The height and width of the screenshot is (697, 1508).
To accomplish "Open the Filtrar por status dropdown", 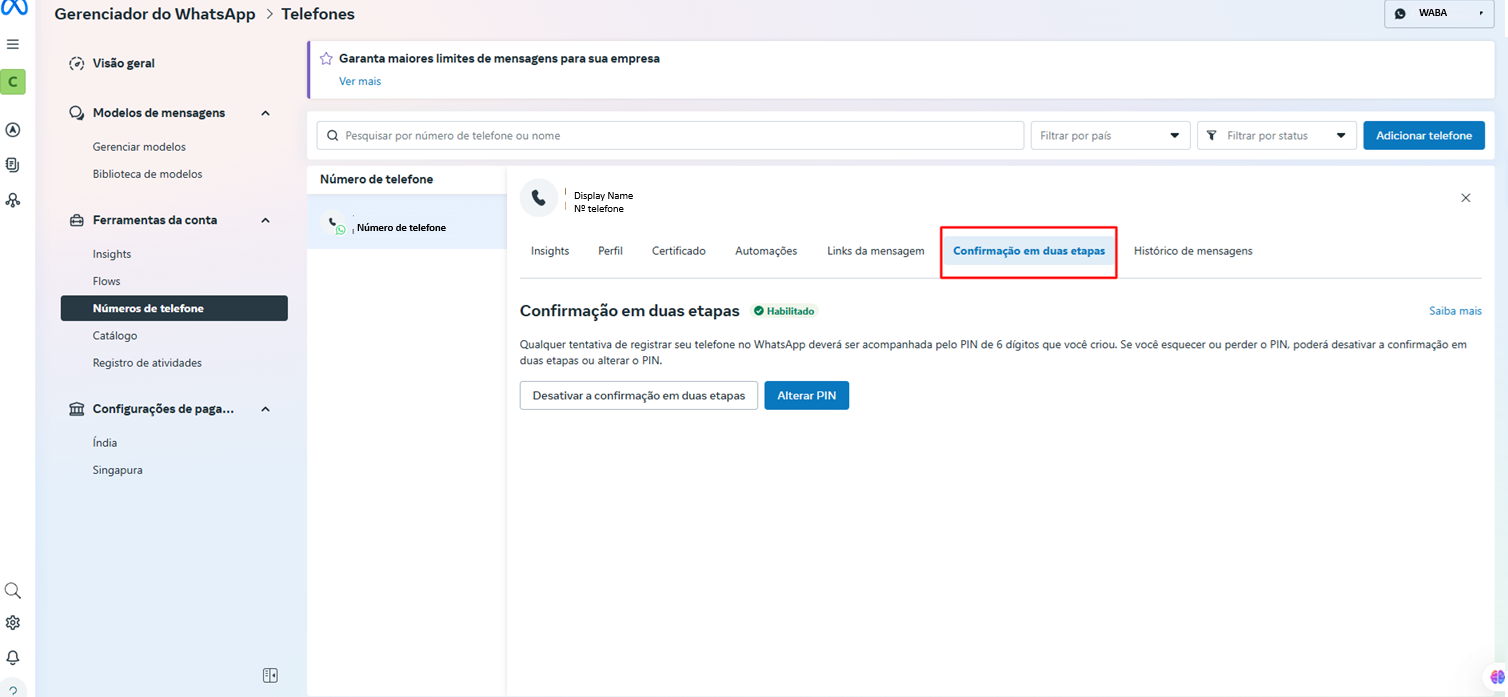I will (x=1276, y=136).
